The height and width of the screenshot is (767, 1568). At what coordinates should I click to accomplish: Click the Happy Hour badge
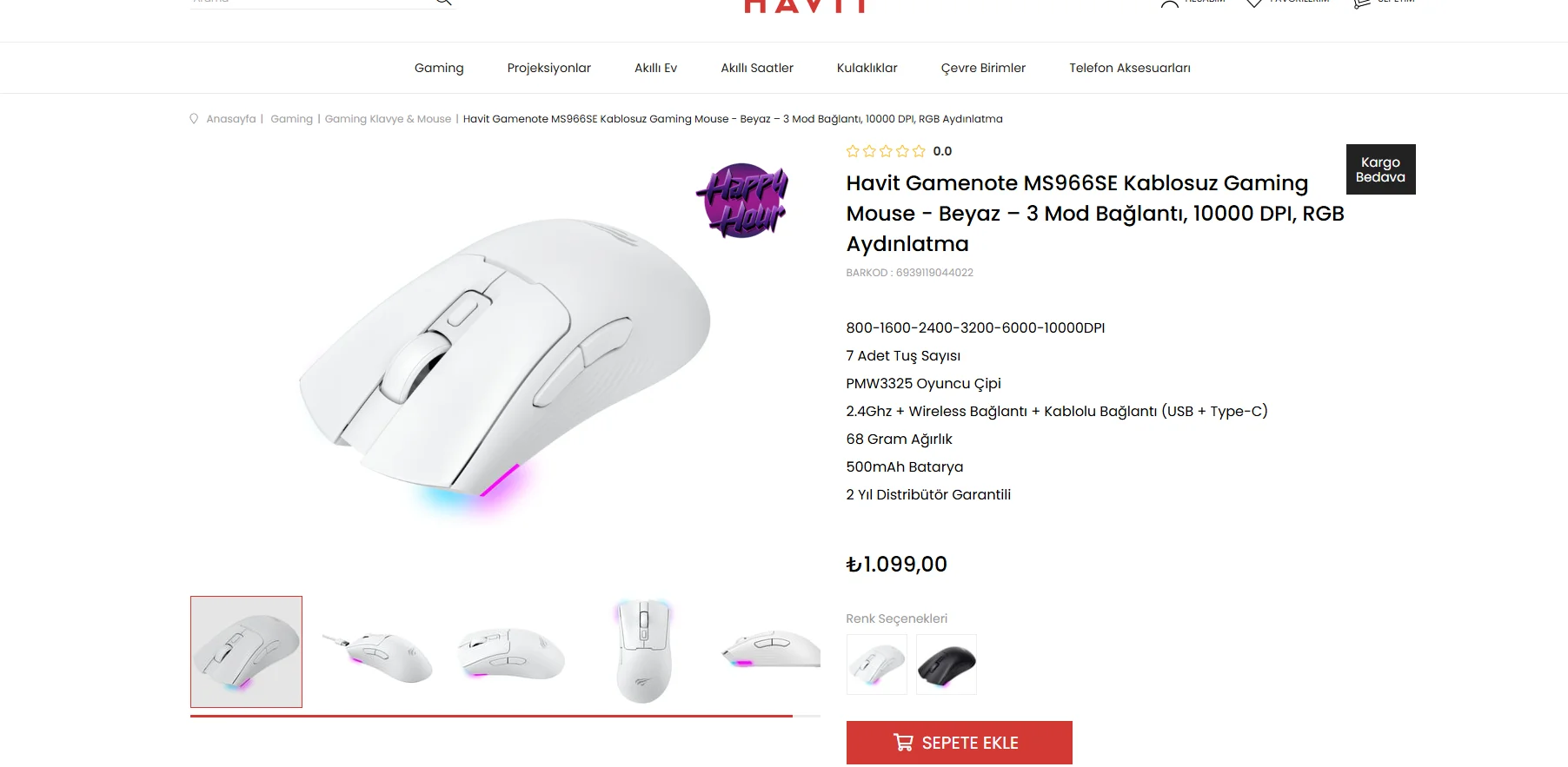(x=742, y=201)
